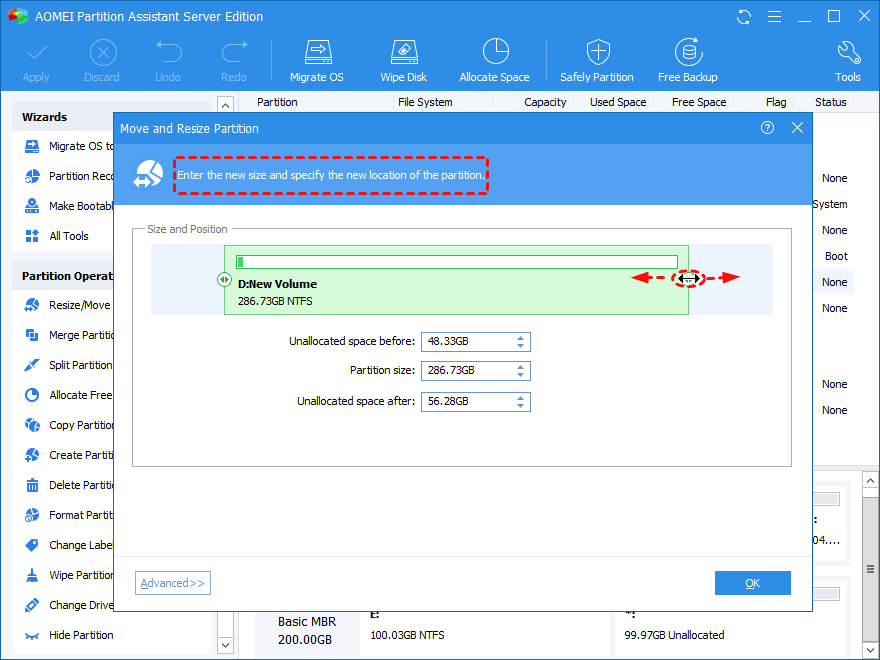Click the Redo arrow icon
The width and height of the screenshot is (880, 660).
[234, 52]
